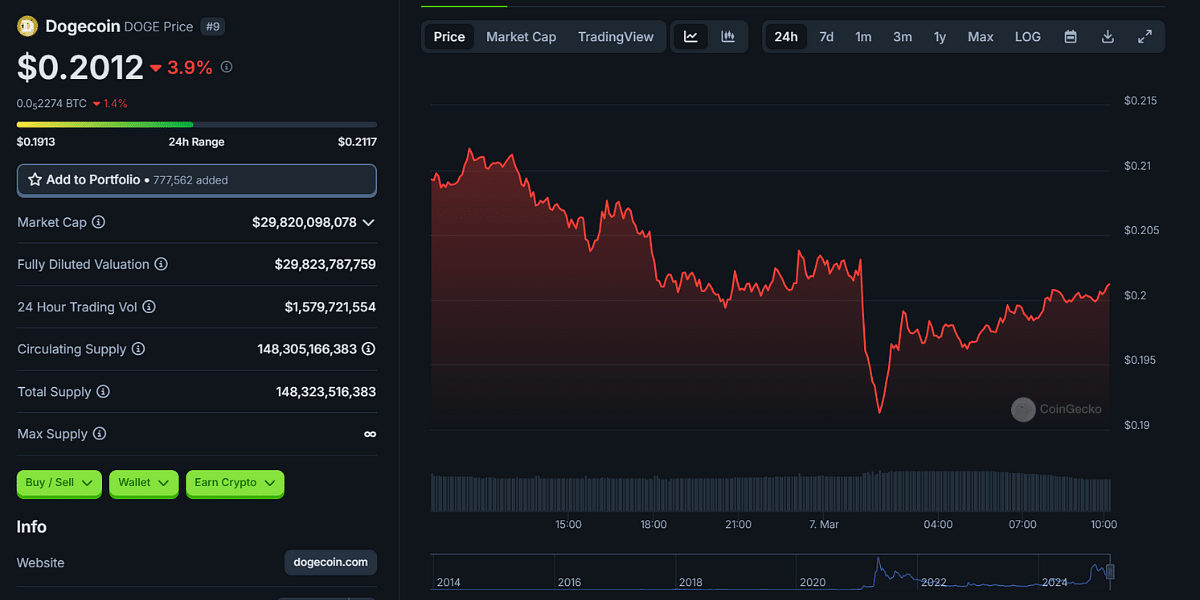Click trading volume $1,579,721,554
The height and width of the screenshot is (600, 1200).
[x=330, y=307]
